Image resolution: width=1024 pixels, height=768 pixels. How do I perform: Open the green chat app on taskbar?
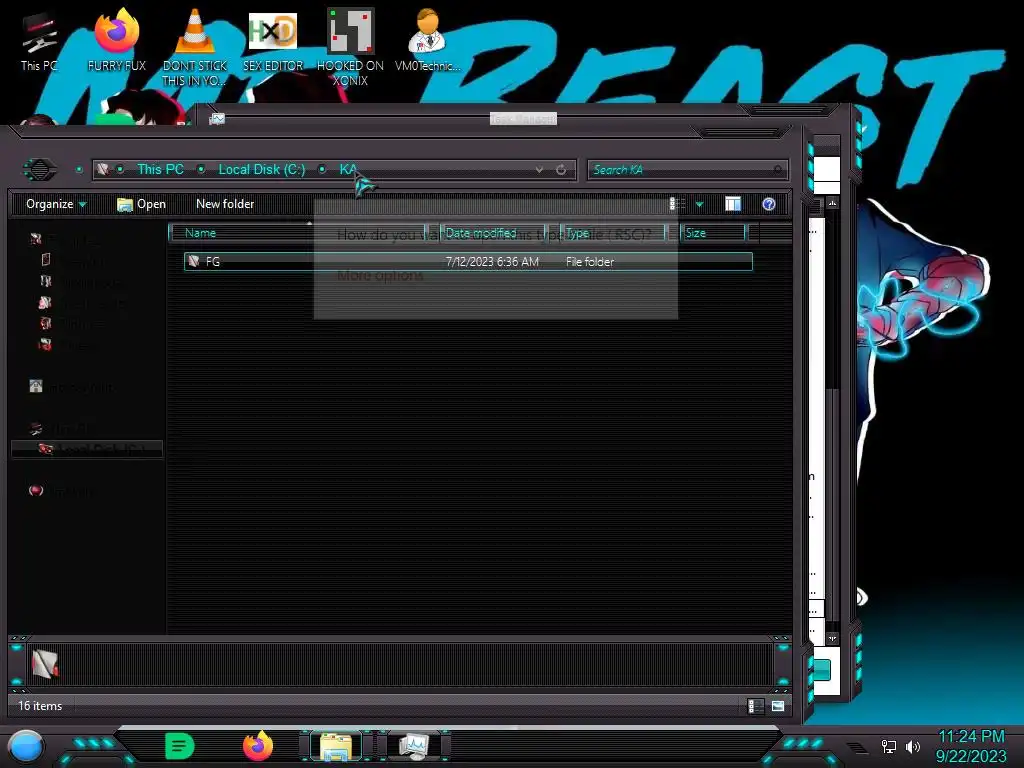tap(180, 746)
